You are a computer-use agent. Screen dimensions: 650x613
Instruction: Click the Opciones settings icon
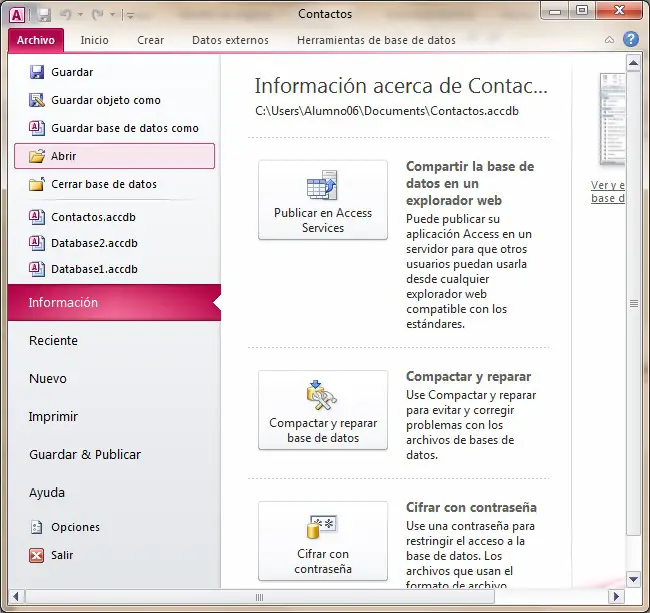click(36, 527)
